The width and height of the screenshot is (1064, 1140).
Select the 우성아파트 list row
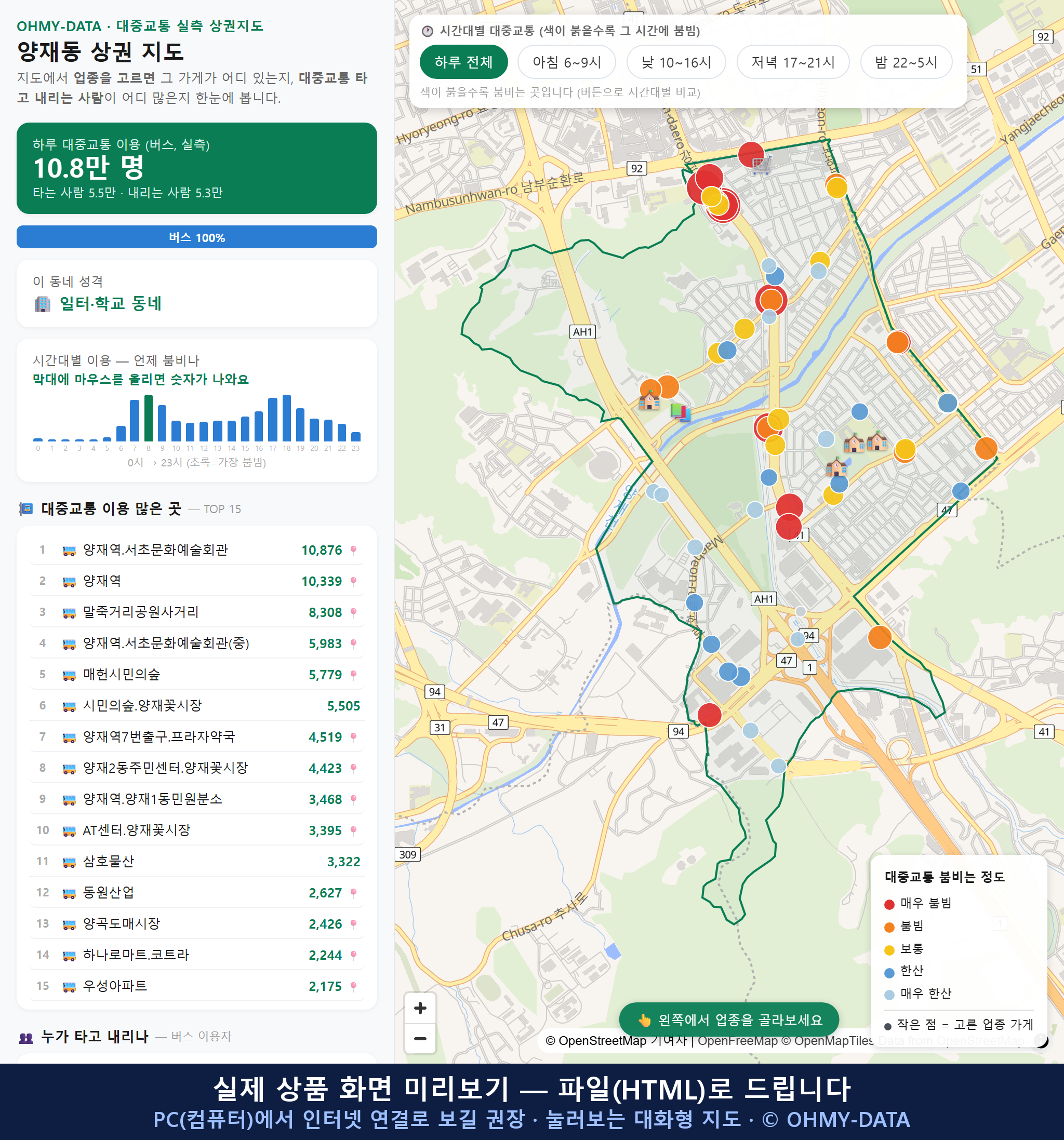pos(197,986)
